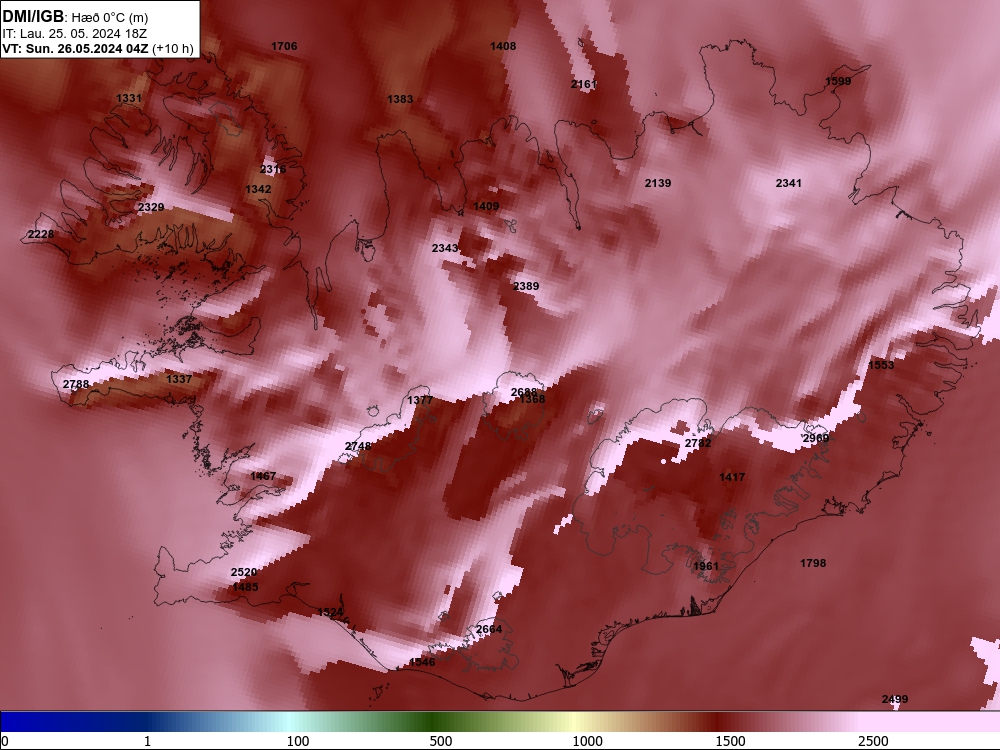Click the legend label 1
Image resolution: width=1000 pixels, height=750 pixels.
[147, 741]
